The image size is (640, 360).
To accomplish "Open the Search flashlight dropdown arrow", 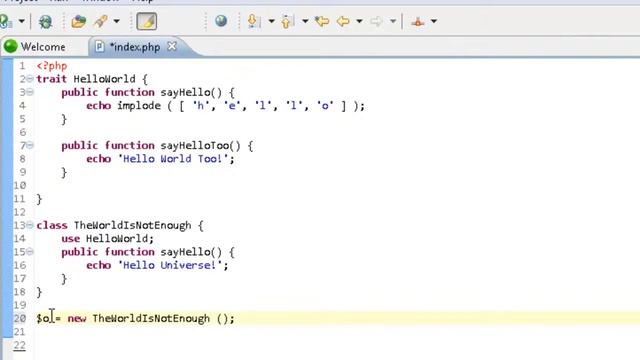I will 116,21.
